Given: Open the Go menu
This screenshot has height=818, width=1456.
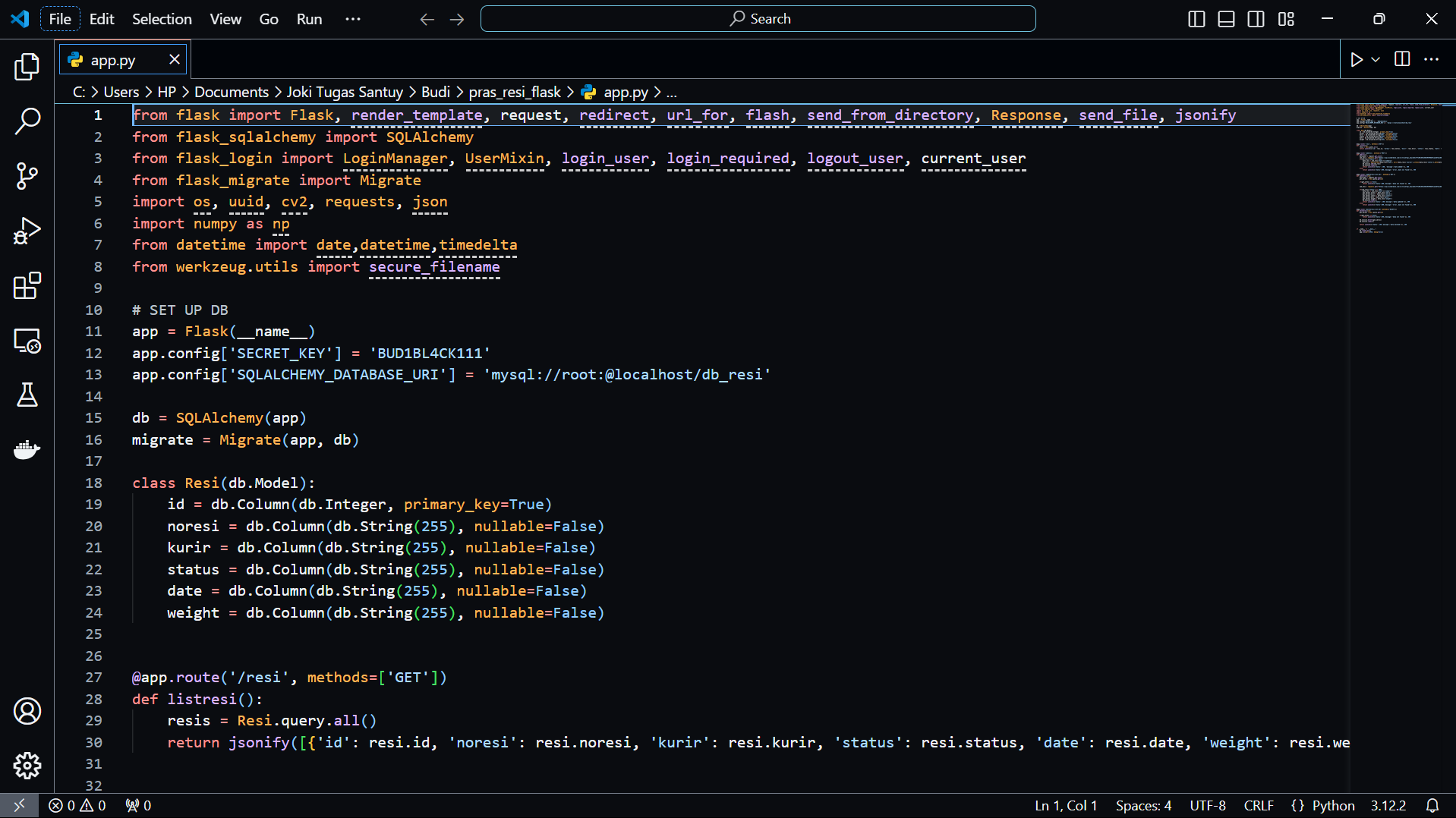Looking at the screenshot, I should 269,19.
